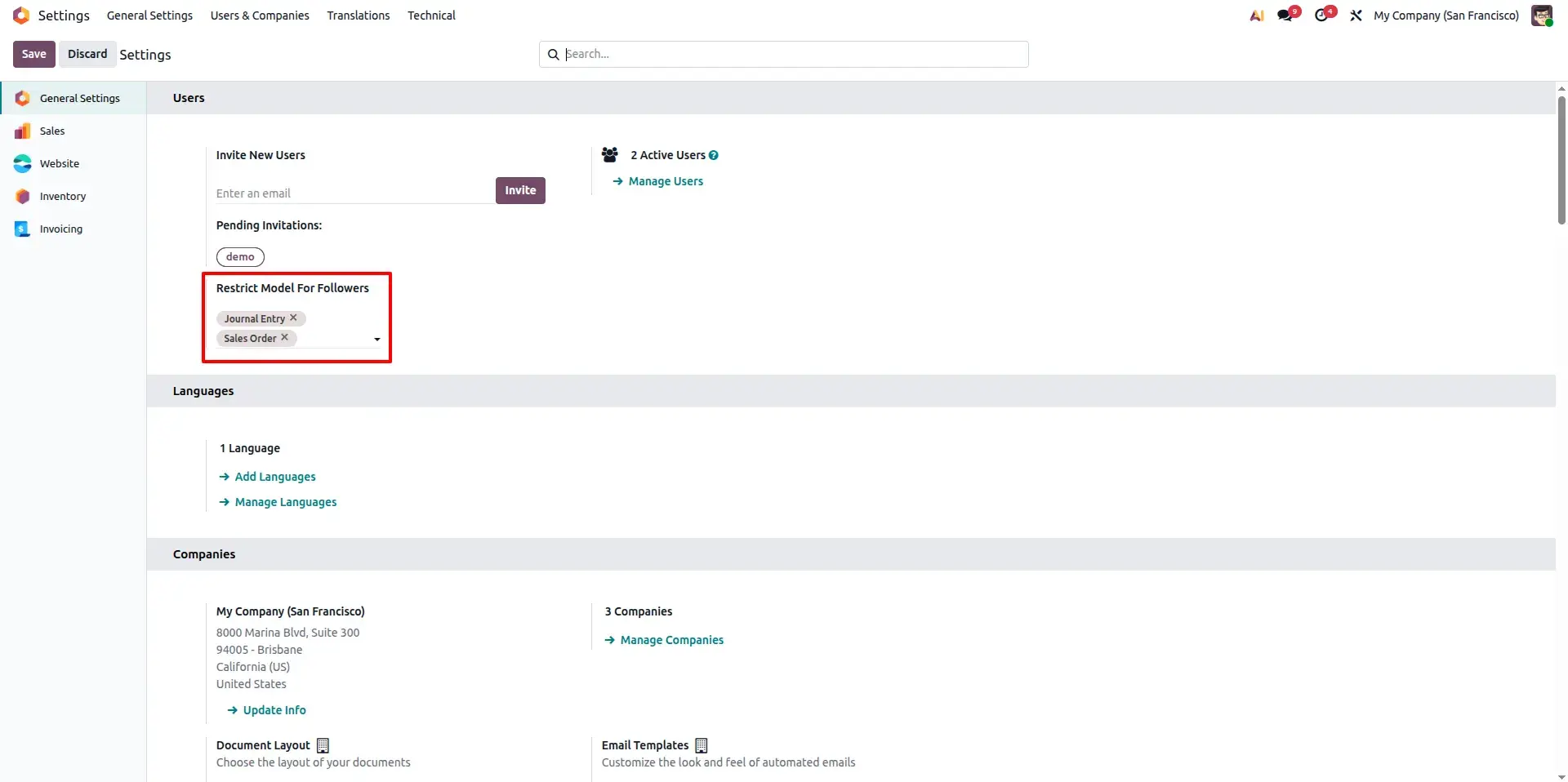The width and height of the screenshot is (1568, 782).
Task: Open the Technical menu
Action: pos(431,16)
